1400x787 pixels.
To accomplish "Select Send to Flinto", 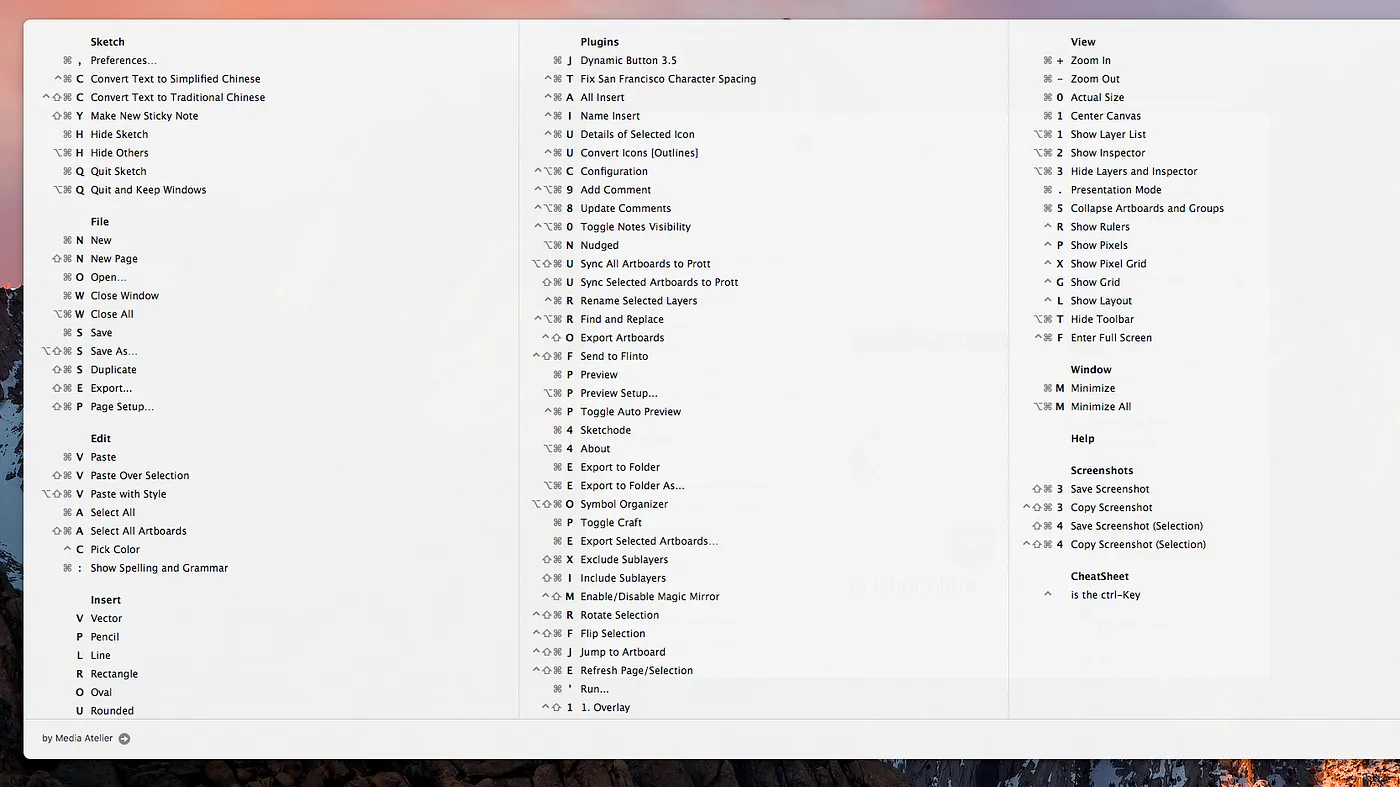I will pyautogui.click(x=614, y=357).
